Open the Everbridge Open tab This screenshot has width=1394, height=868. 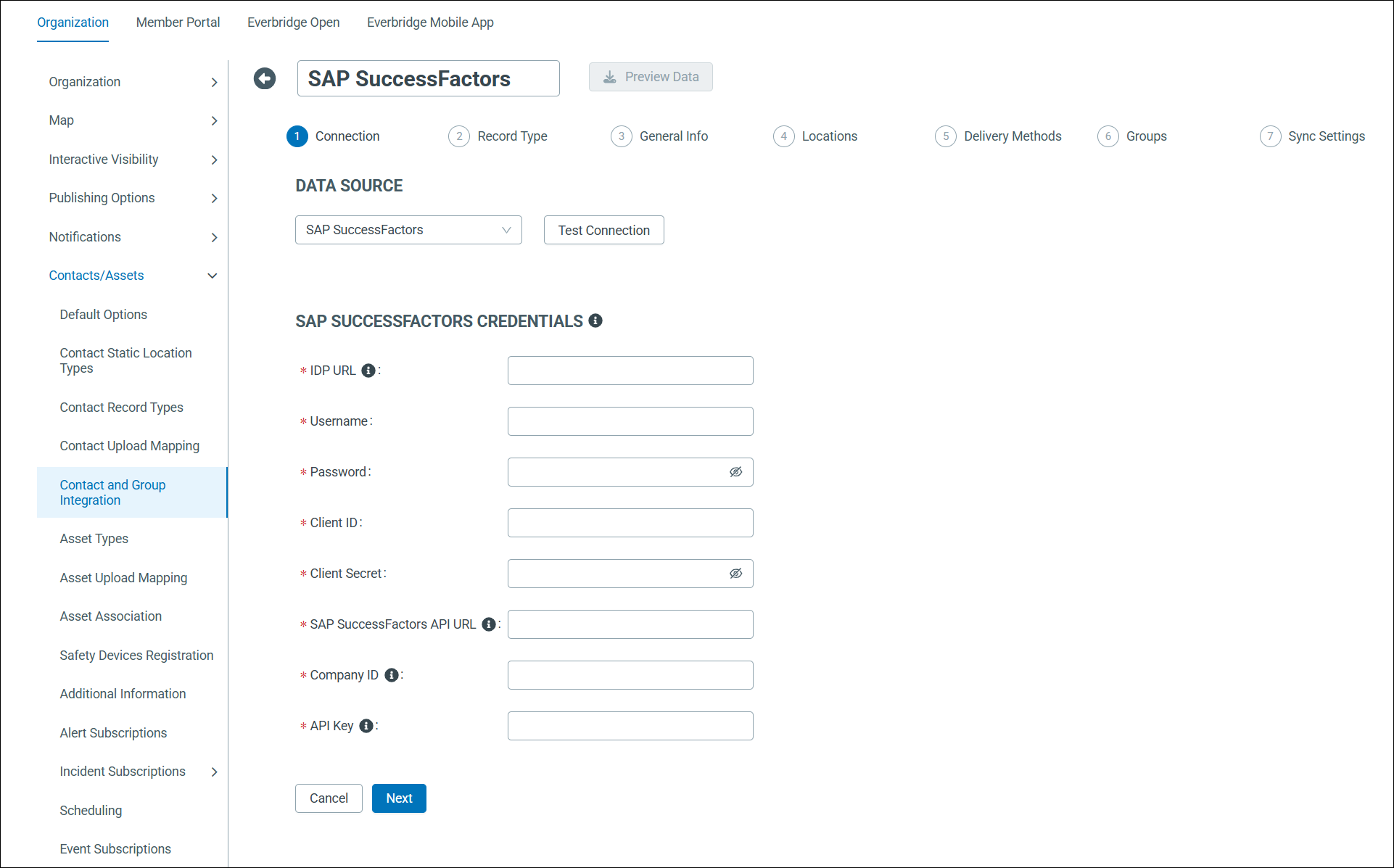pos(293,22)
